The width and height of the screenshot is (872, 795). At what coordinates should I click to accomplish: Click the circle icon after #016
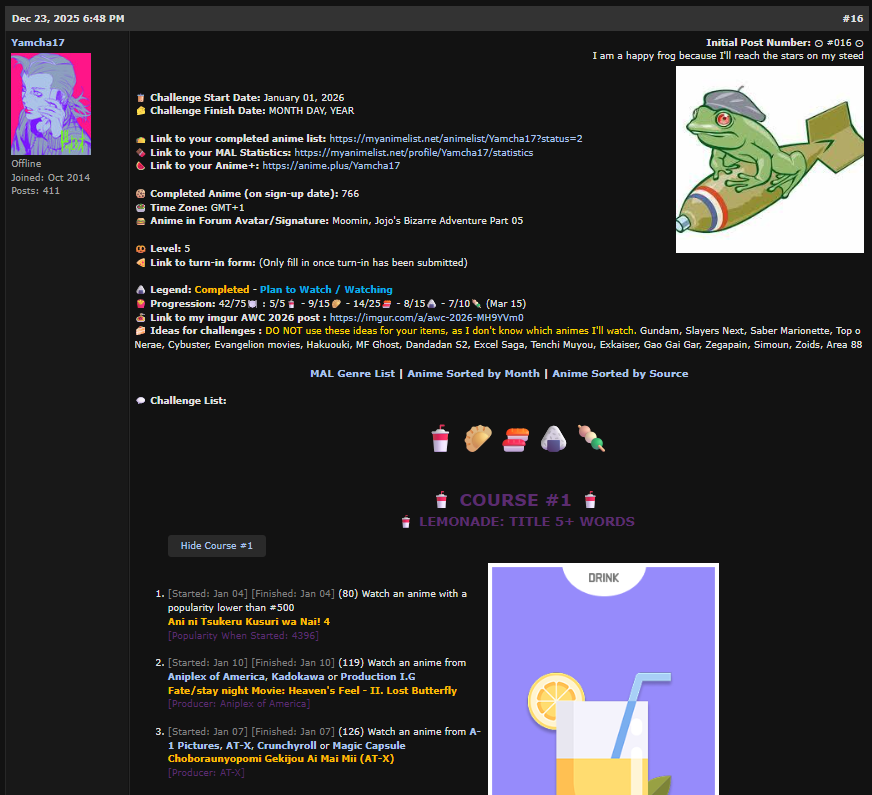pos(859,43)
